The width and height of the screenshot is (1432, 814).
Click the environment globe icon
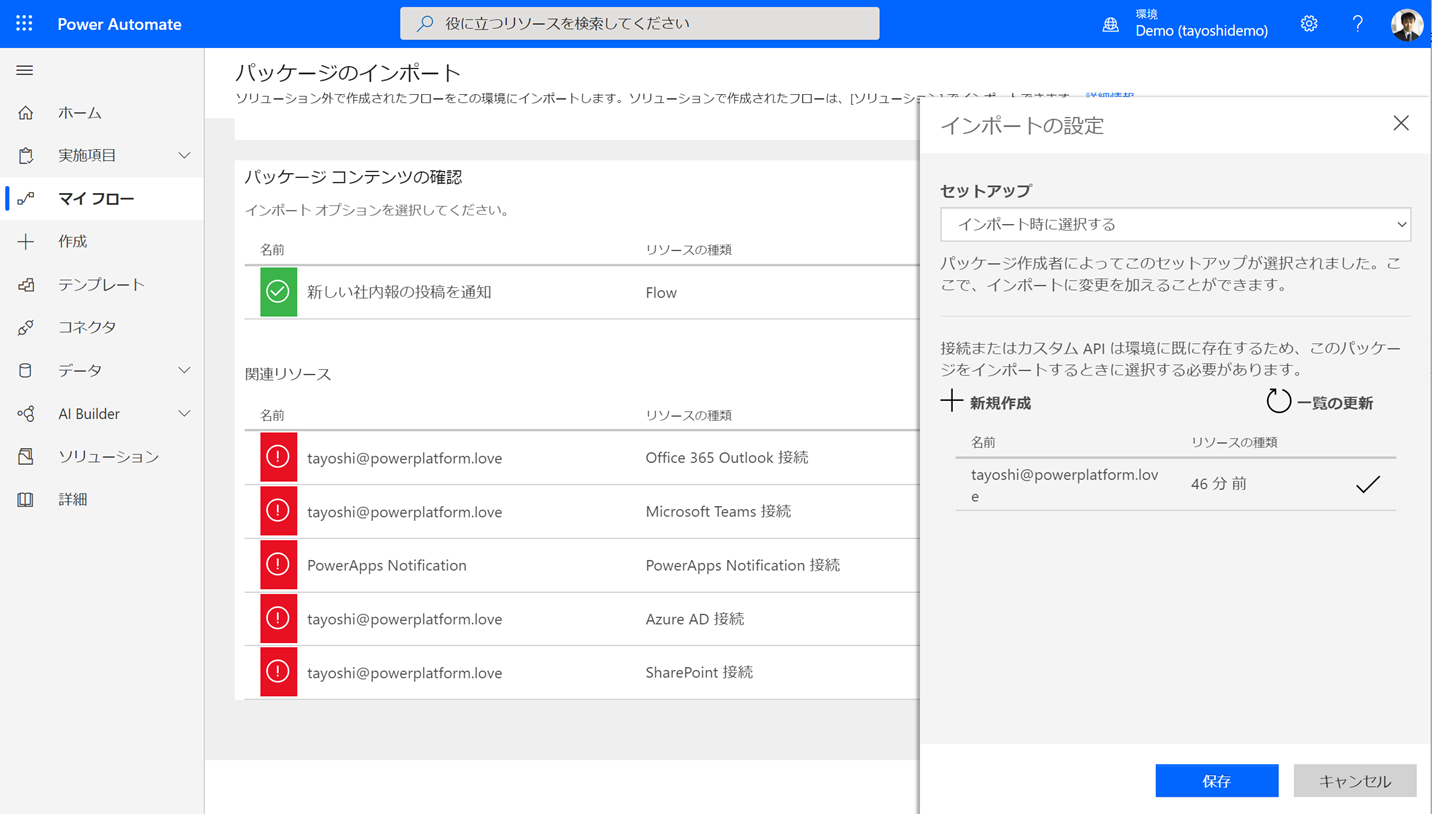(x=1110, y=25)
